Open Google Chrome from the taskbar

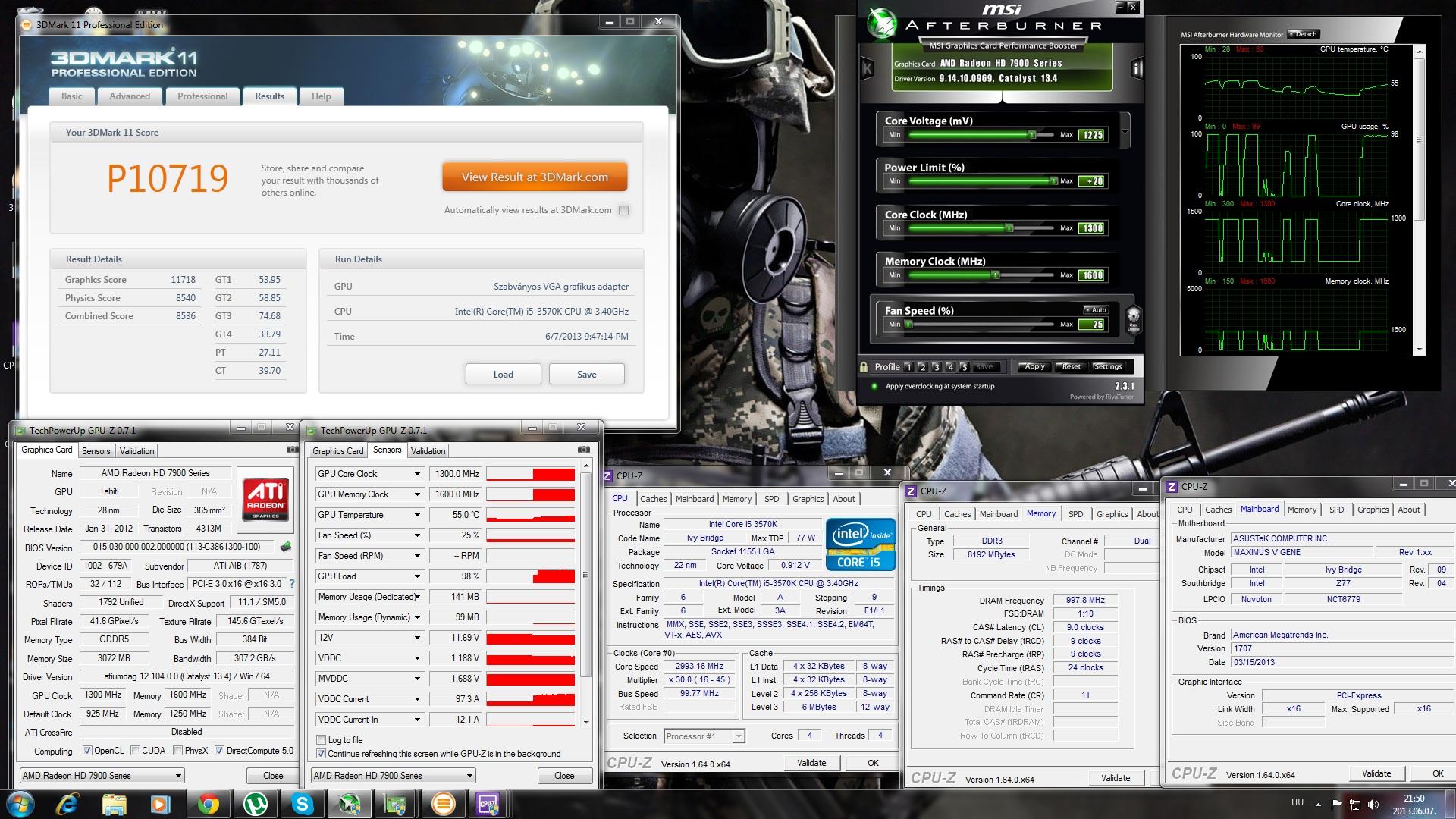pyautogui.click(x=209, y=804)
